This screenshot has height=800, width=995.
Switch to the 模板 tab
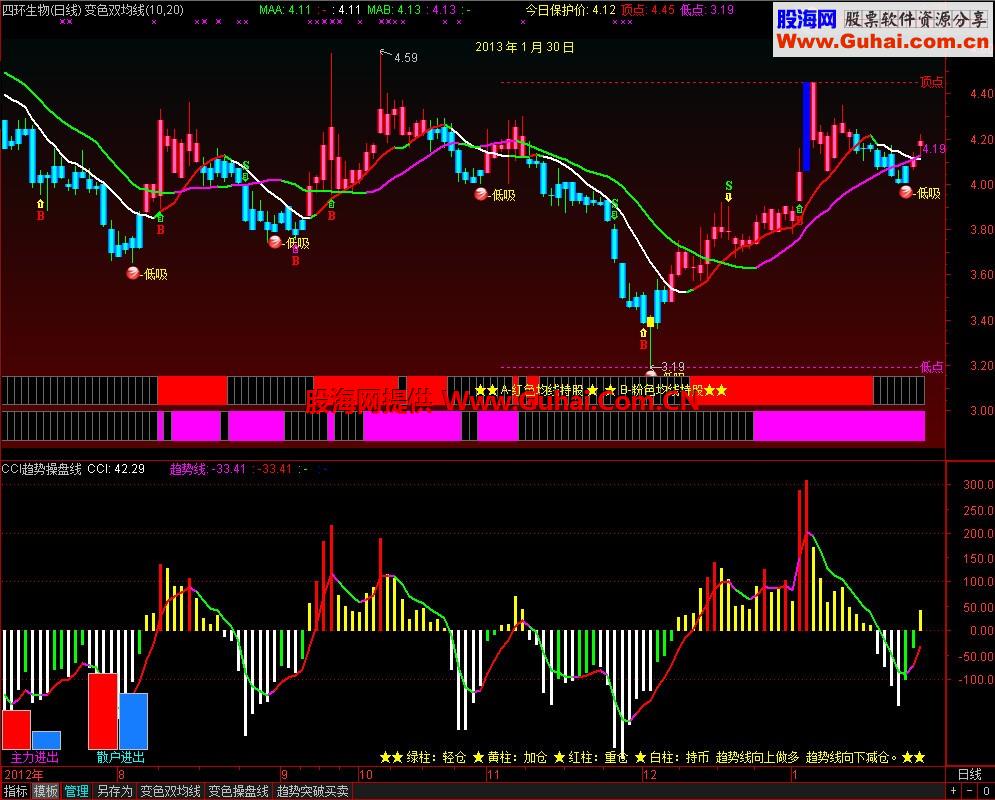point(46,791)
